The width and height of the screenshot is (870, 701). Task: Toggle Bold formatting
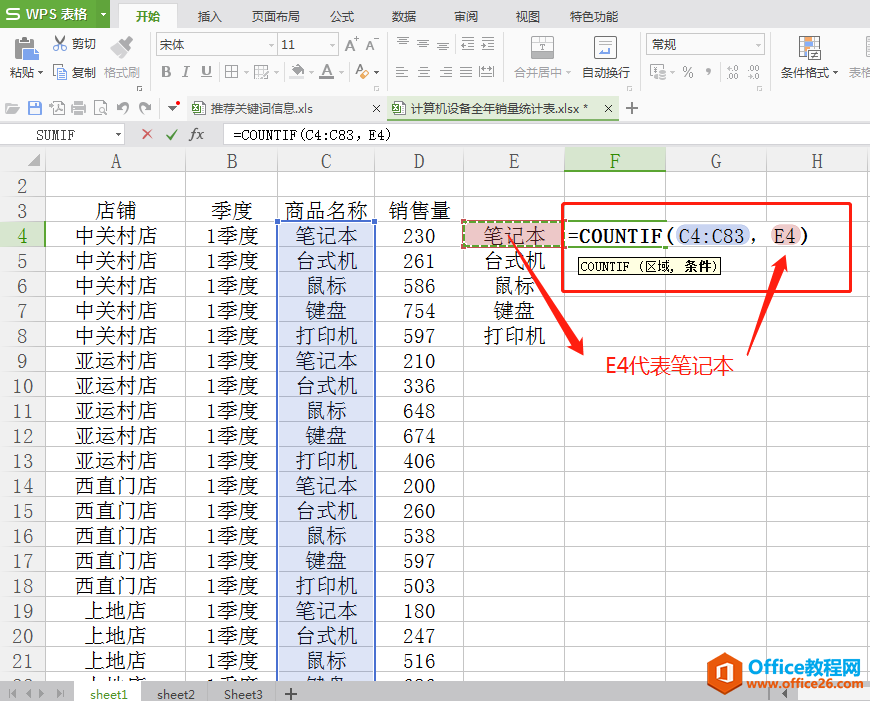point(166,72)
